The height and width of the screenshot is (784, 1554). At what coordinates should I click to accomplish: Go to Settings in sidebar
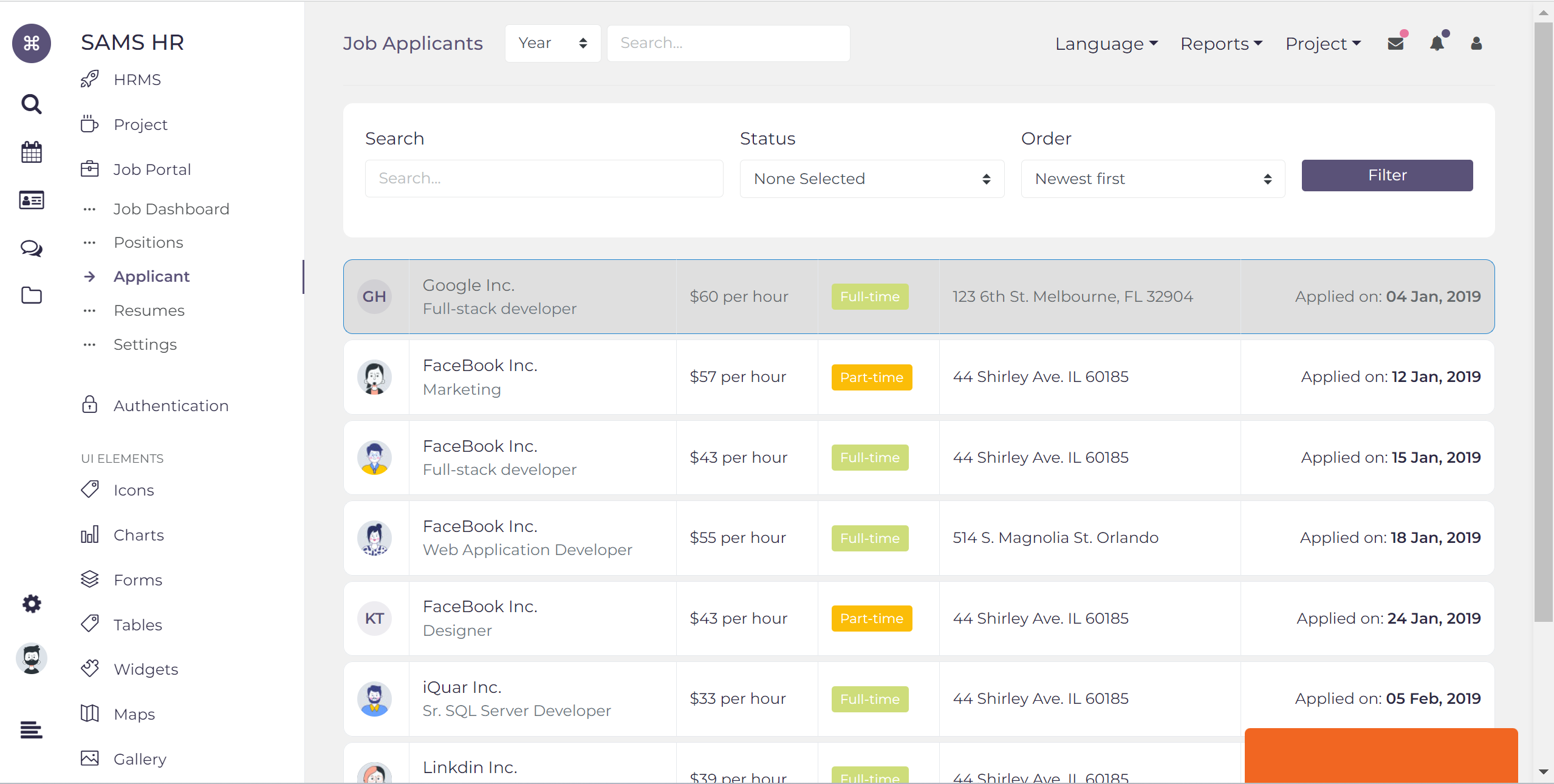point(145,344)
